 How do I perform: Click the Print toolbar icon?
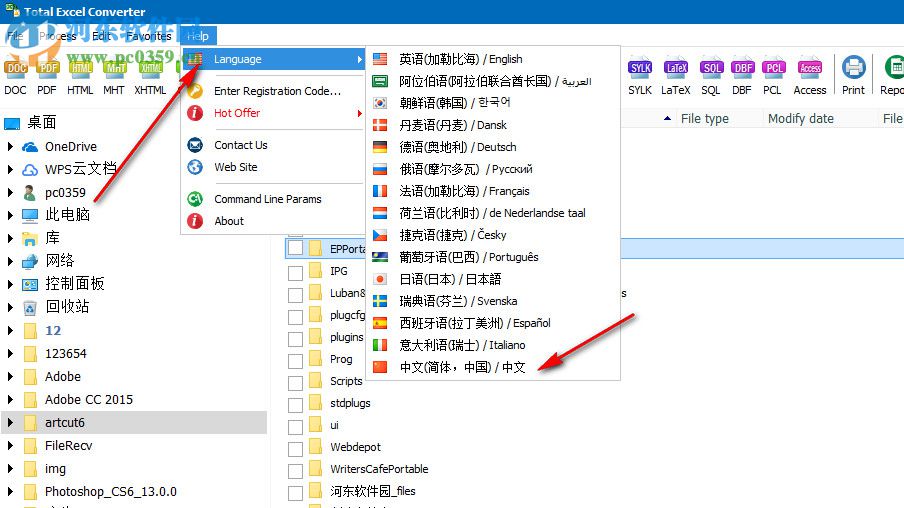click(x=853, y=68)
